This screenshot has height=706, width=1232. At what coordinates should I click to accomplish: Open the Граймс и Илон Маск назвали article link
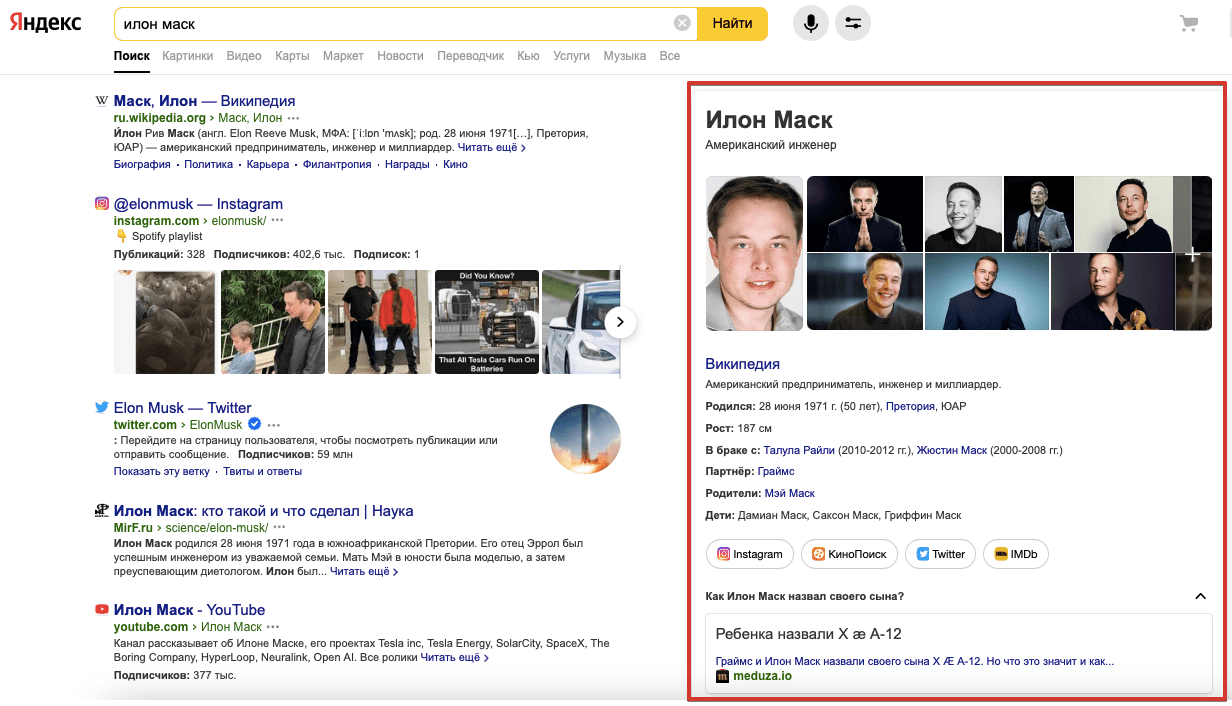915,661
